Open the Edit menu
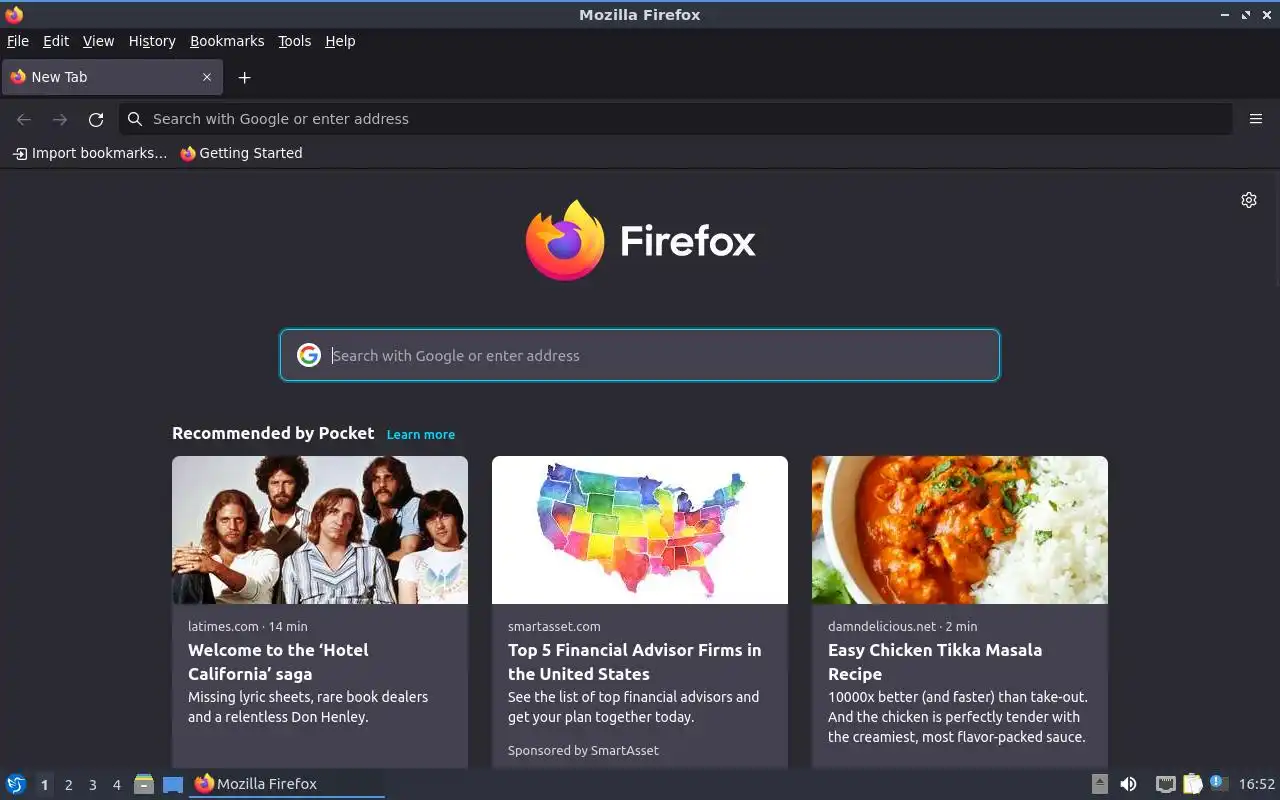 coord(56,41)
